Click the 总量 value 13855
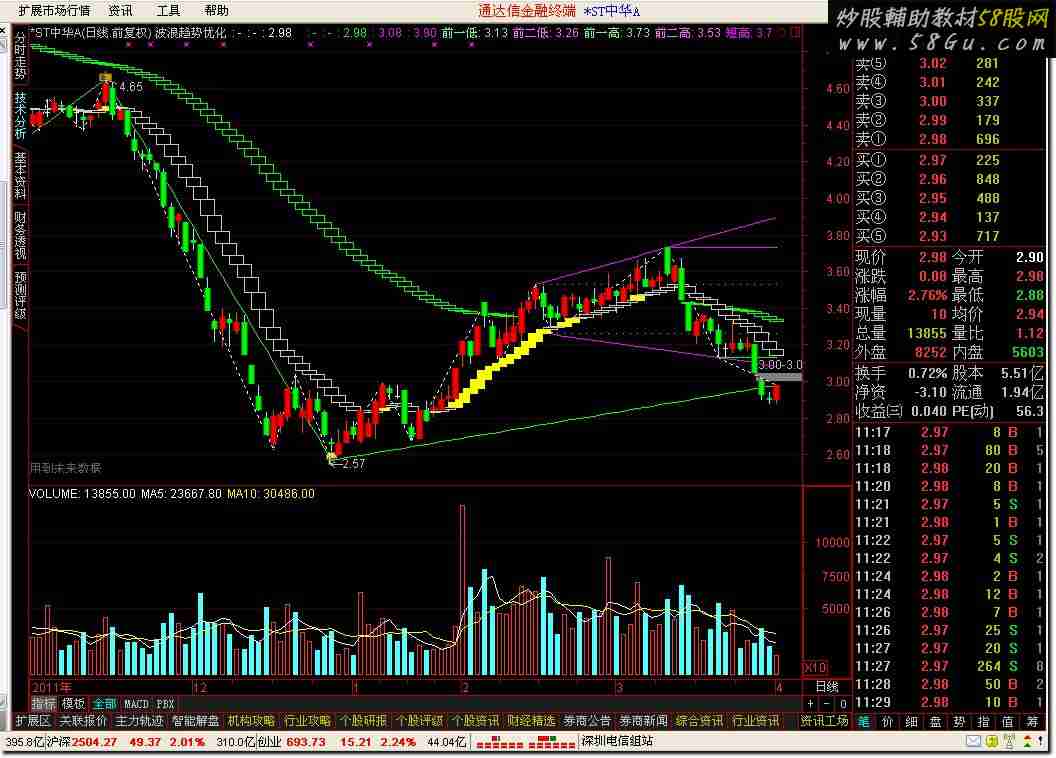Screen dimensions: 1056x758 (x=927, y=333)
